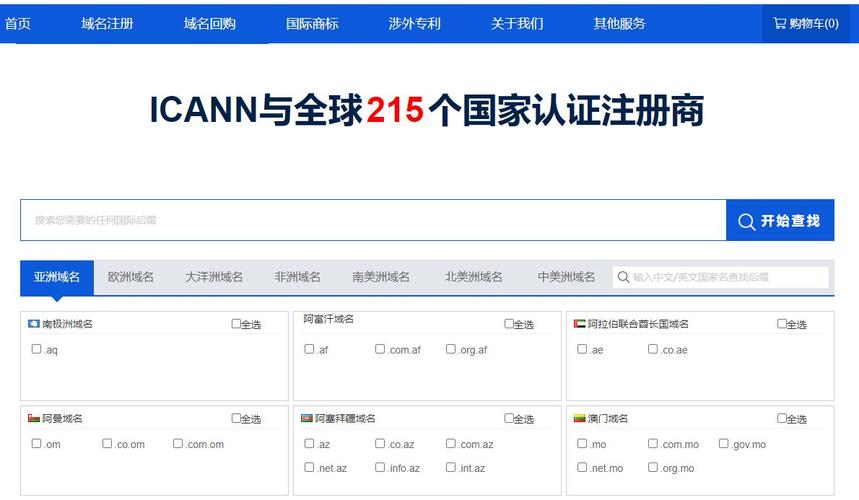Switch to the 非洲域名 tab
859x500 pixels.
[x=297, y=277]
